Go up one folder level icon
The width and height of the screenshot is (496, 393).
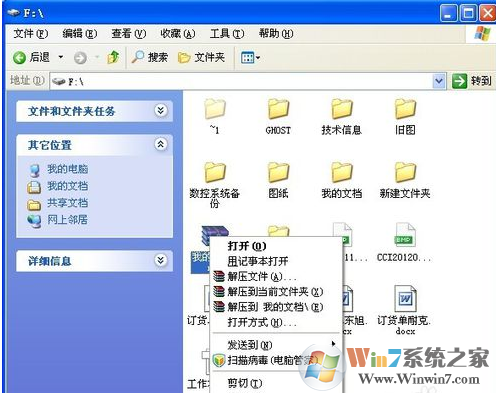[x=113, y=57]
